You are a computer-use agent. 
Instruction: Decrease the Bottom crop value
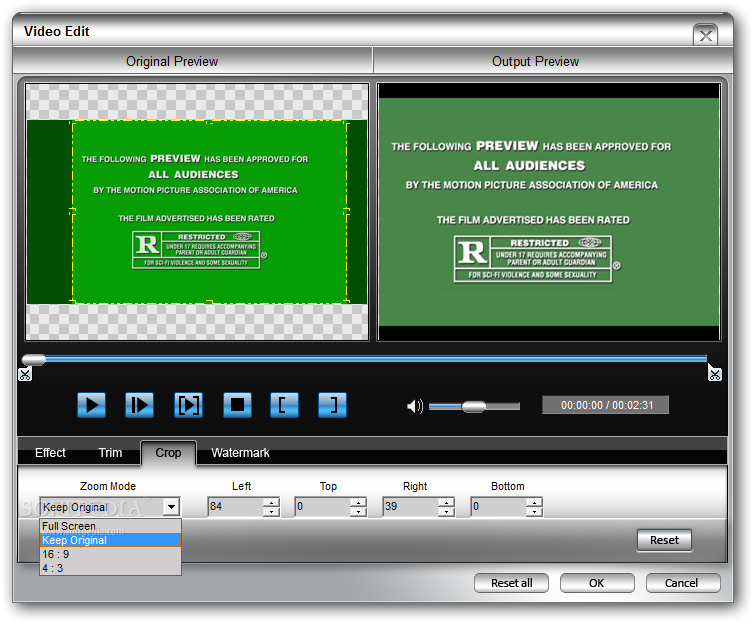click(534, 512)
